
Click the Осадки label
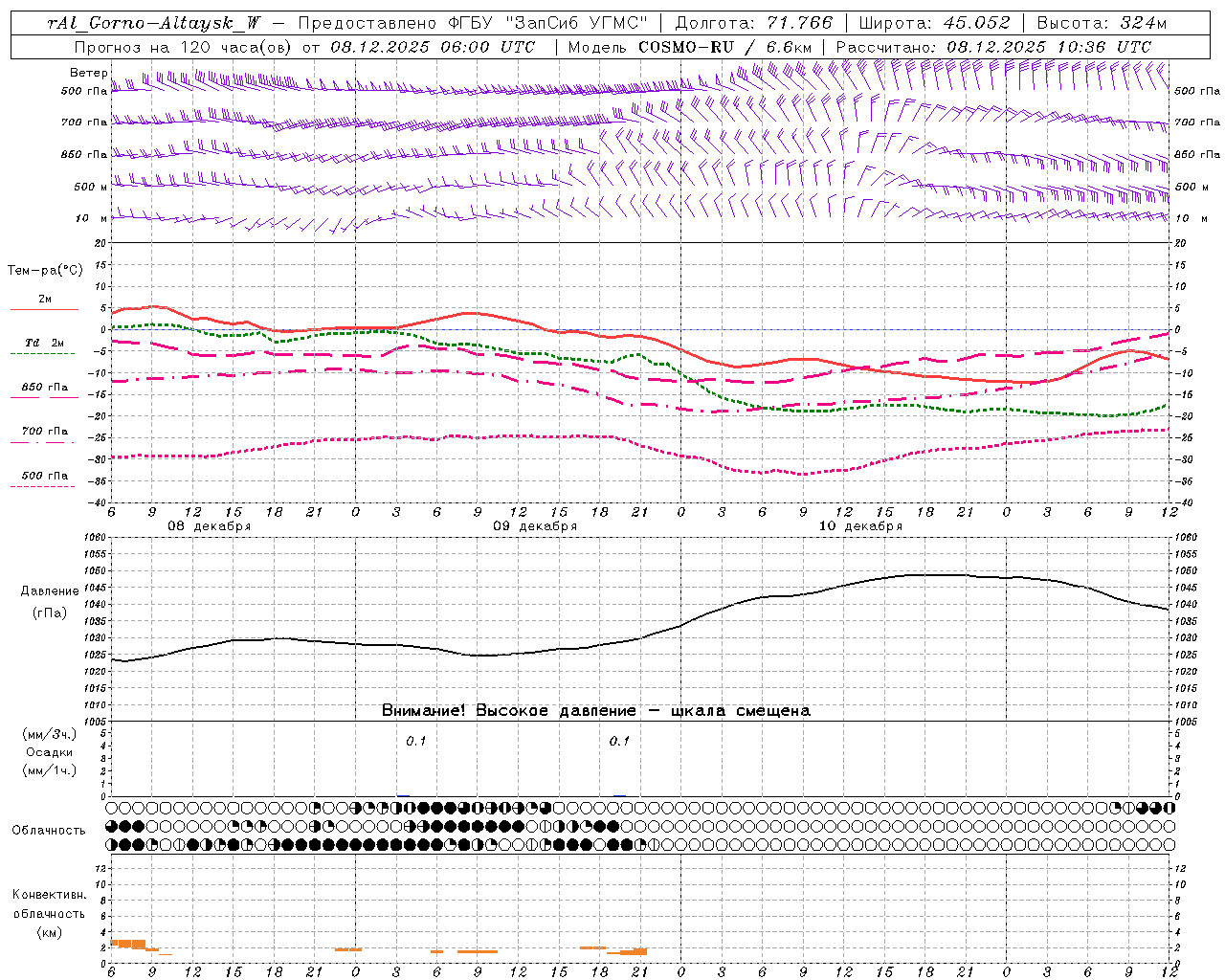(49, 752)
